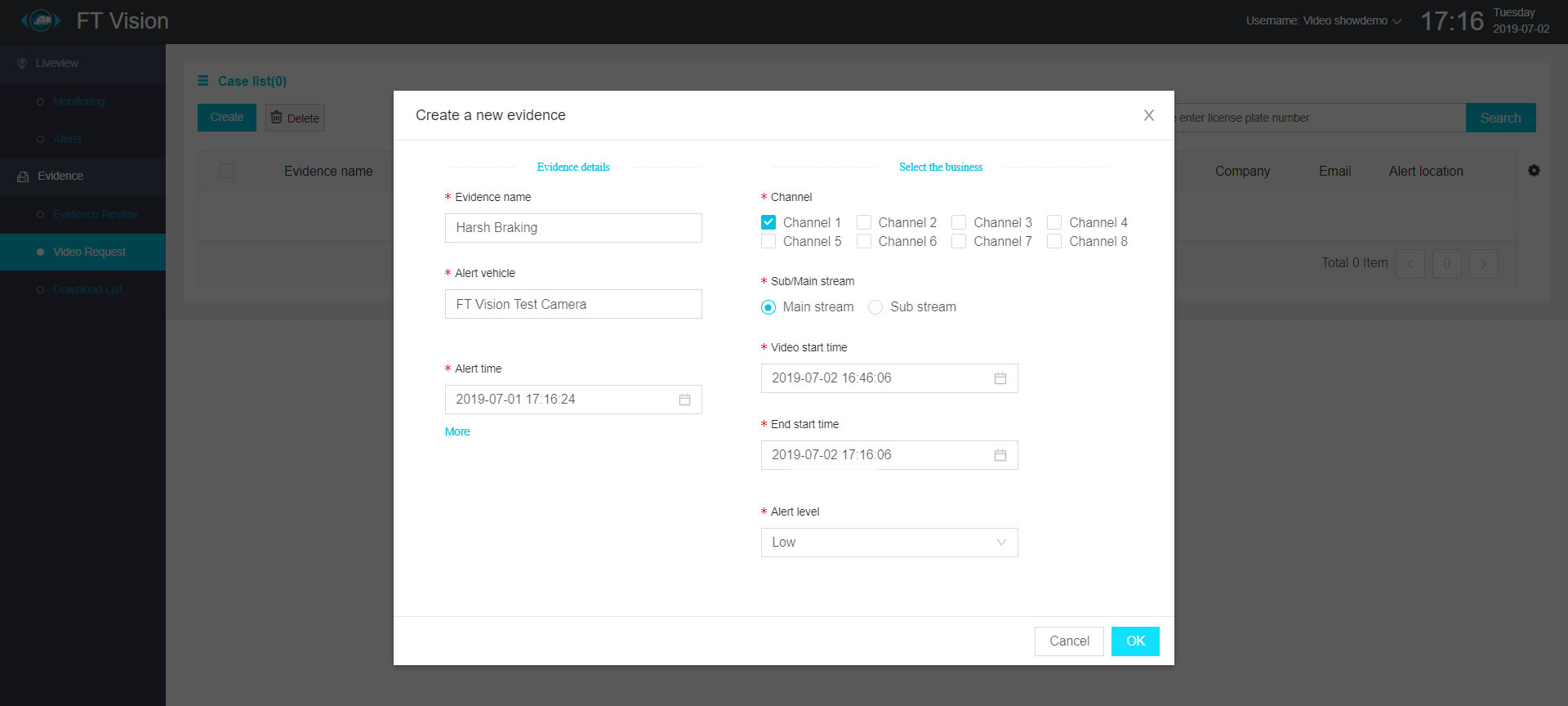Check the Channel 5 box

(x=768, y=241)
